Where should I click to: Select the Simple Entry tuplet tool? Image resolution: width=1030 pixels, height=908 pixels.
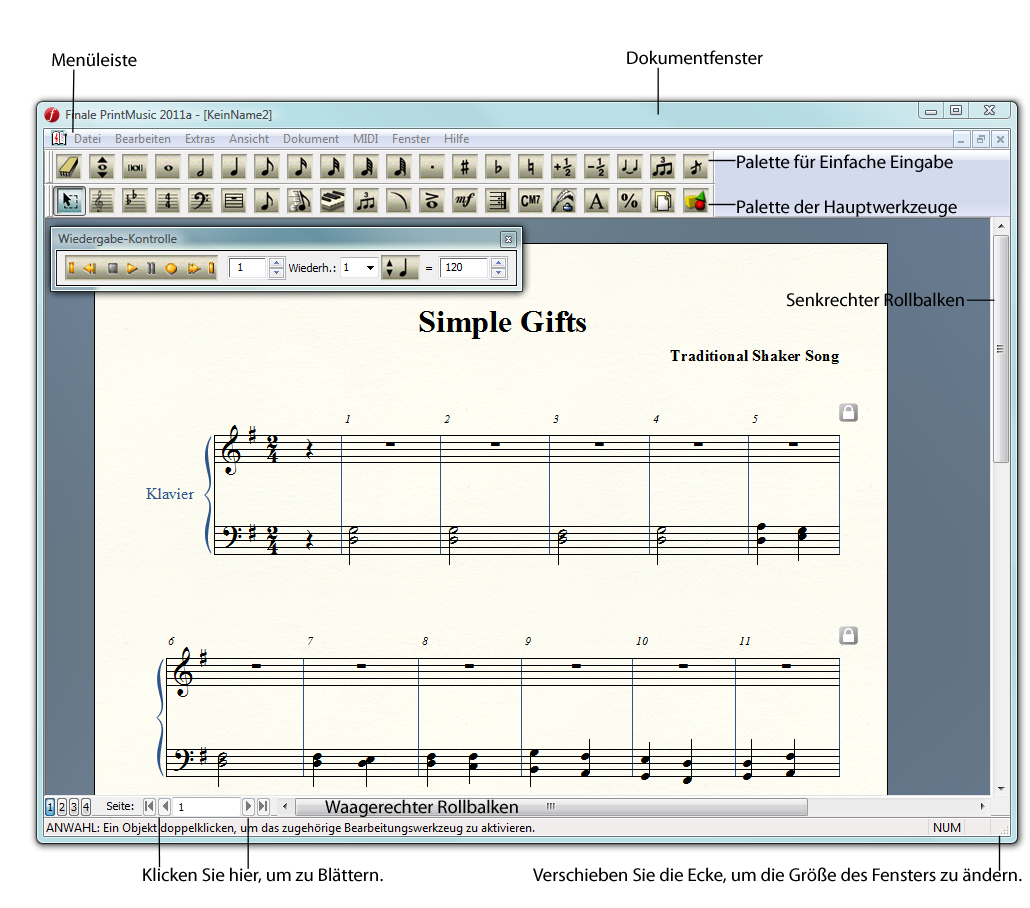[x=663, y=168]
